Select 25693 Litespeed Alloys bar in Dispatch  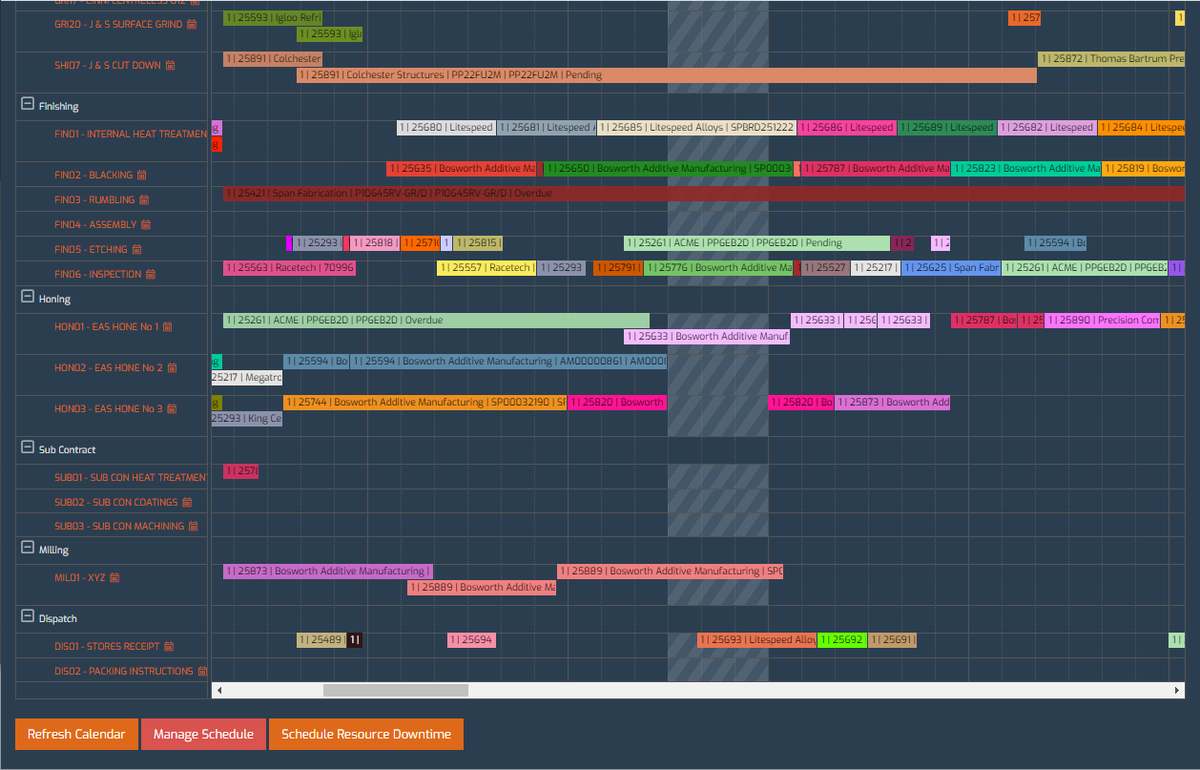point(757,640)
